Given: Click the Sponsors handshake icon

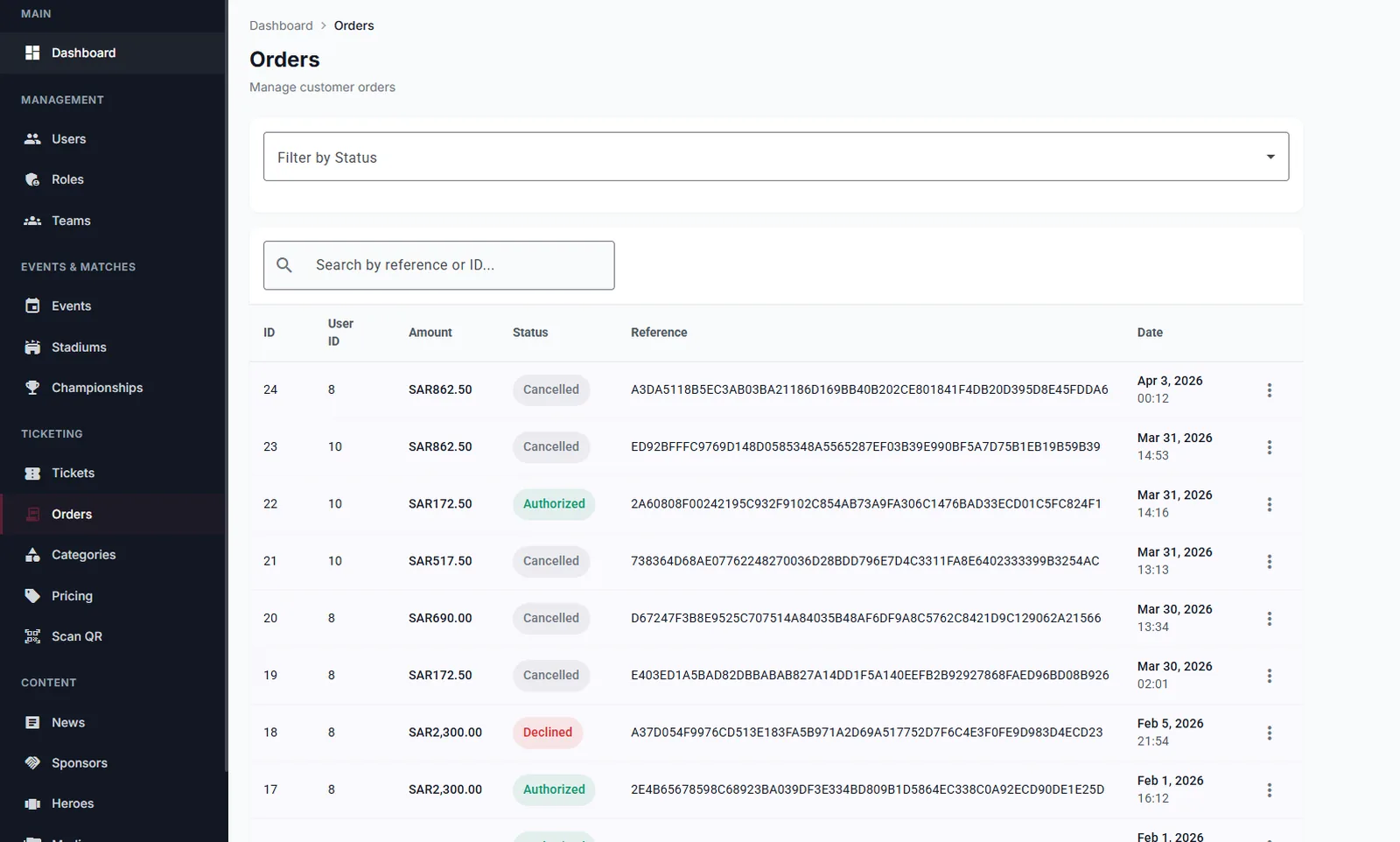Looking at the screenshot, I should (32, 762).
